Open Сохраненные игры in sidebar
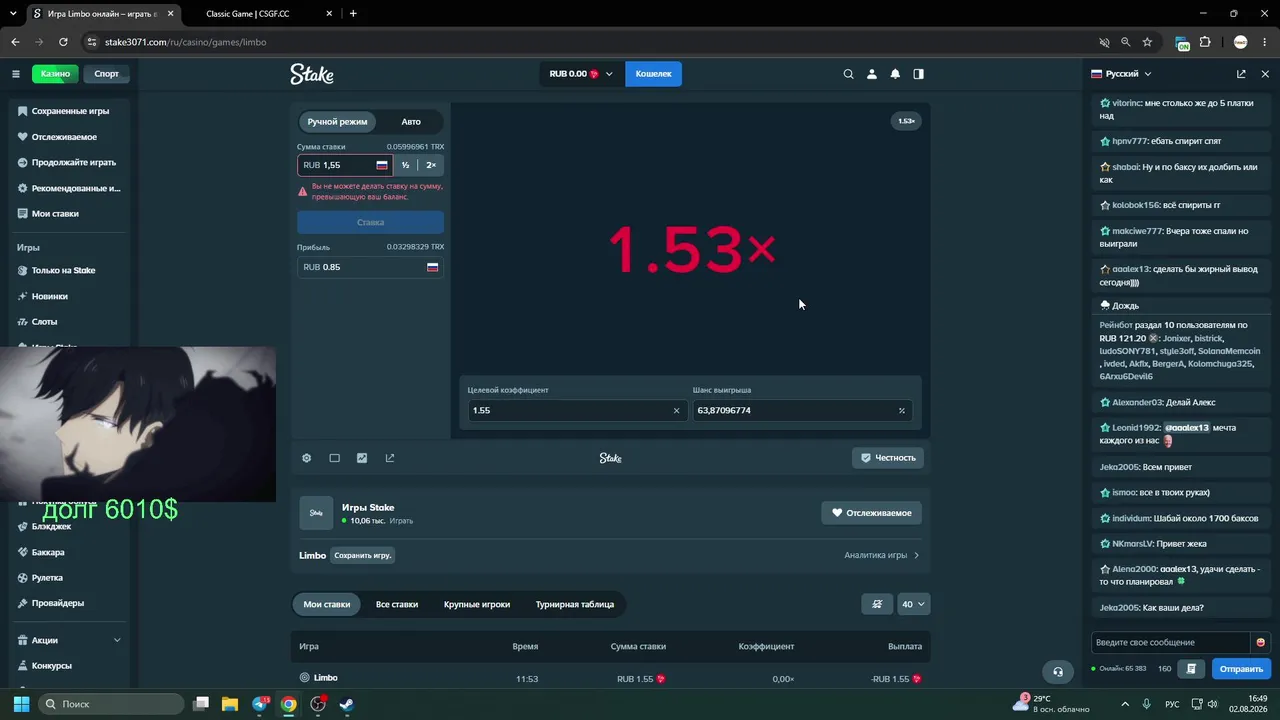Image resolution: width=1280 pixels, height=720 pixels. point(69,111)
